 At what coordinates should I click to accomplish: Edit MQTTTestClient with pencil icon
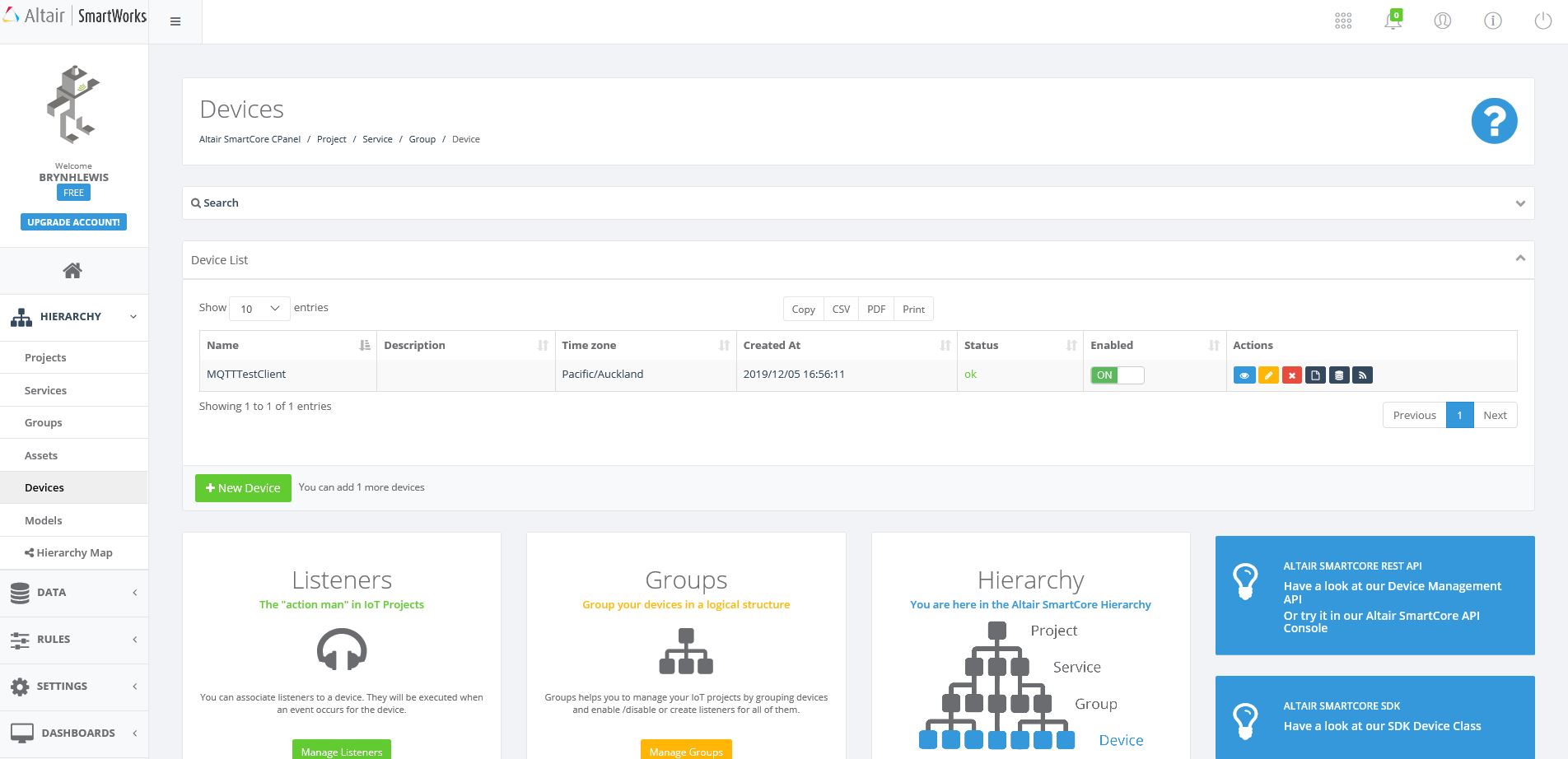(x=1268, y=375)
